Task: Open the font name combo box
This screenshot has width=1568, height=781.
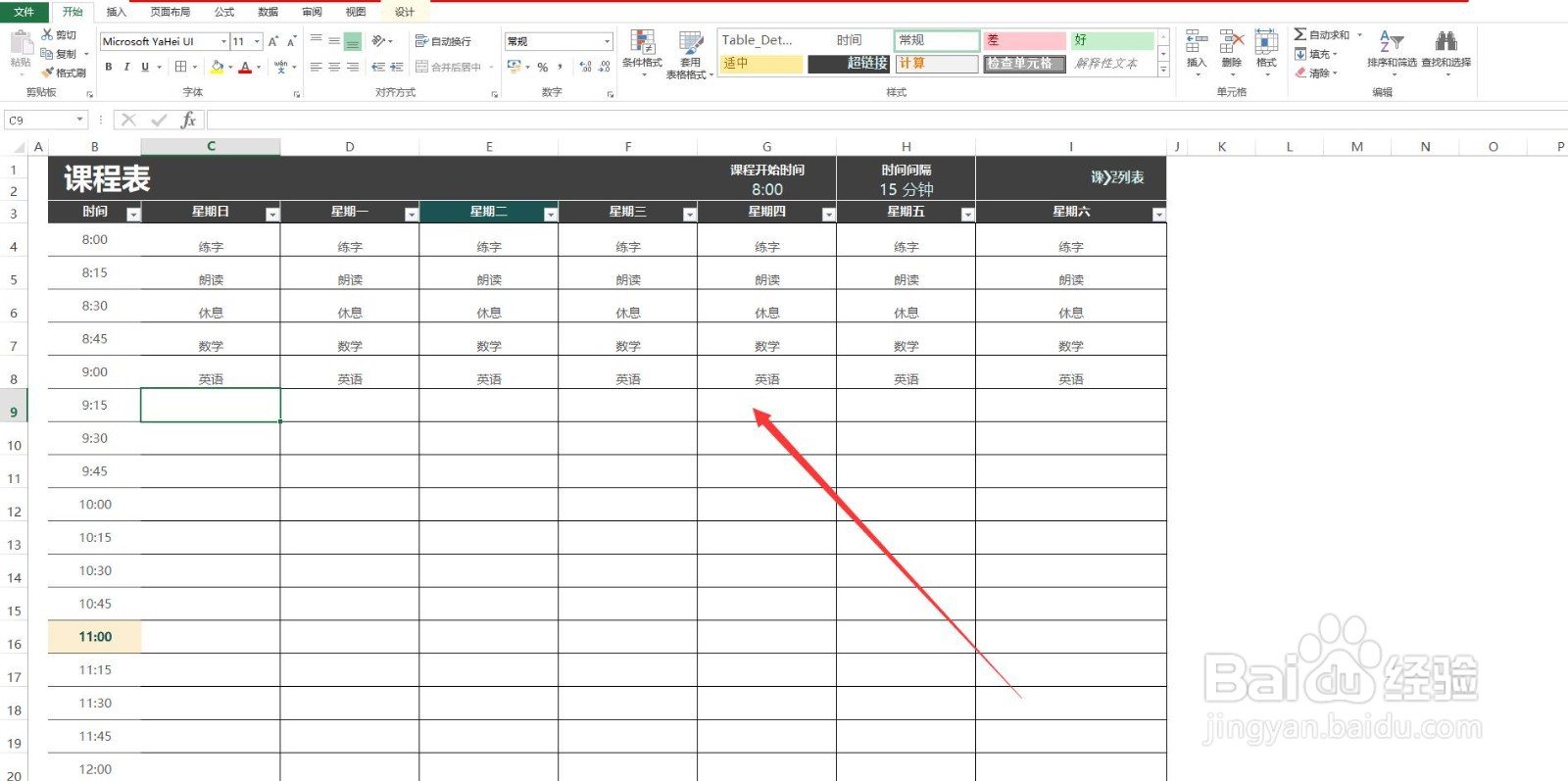Action: click(164, 41)
